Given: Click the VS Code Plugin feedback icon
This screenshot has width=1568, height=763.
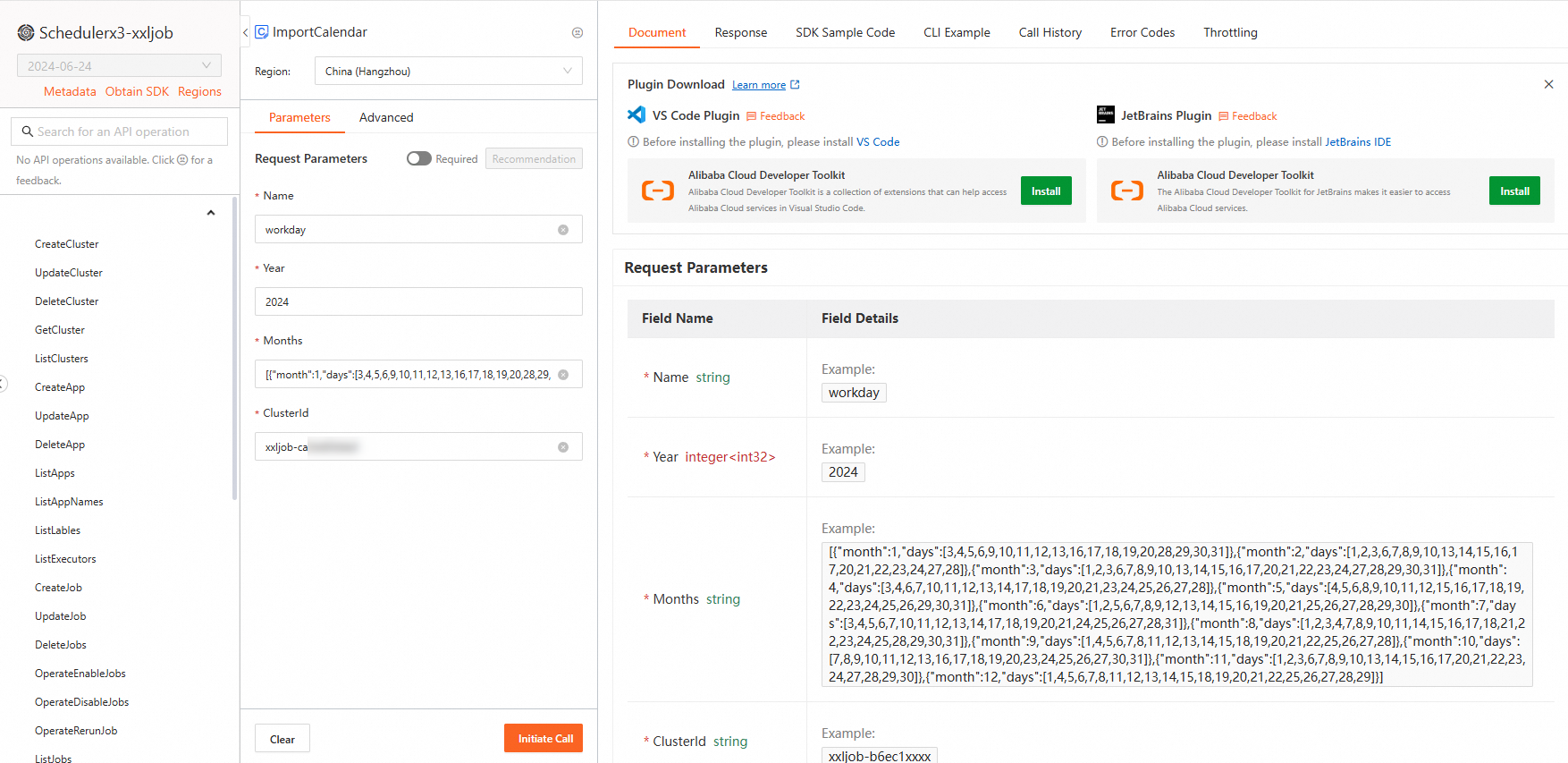Looking at the screenshot, I should (752, 116).
